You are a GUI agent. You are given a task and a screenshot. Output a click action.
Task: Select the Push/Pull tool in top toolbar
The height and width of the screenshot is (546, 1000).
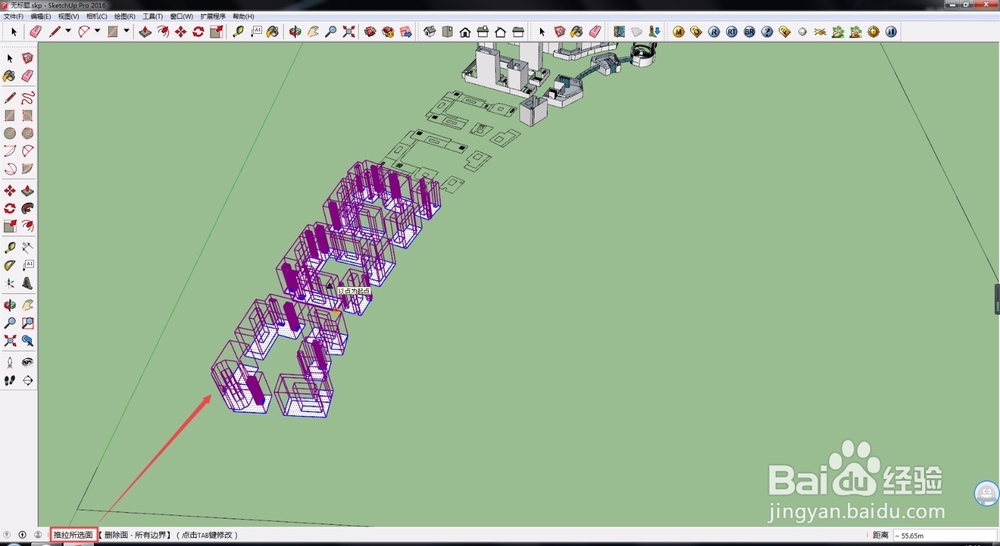(145, 31)
